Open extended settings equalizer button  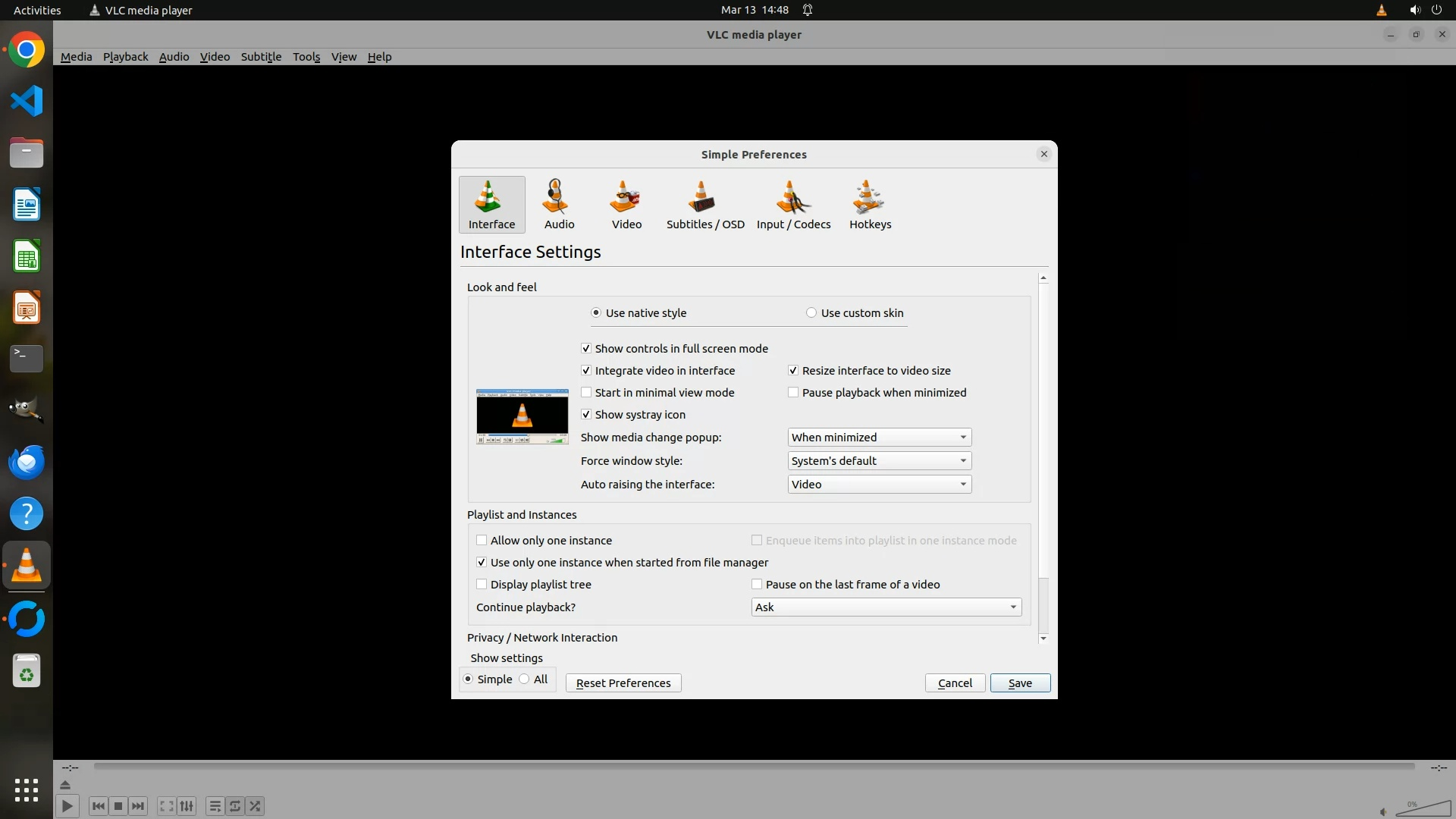click(187, 806)
